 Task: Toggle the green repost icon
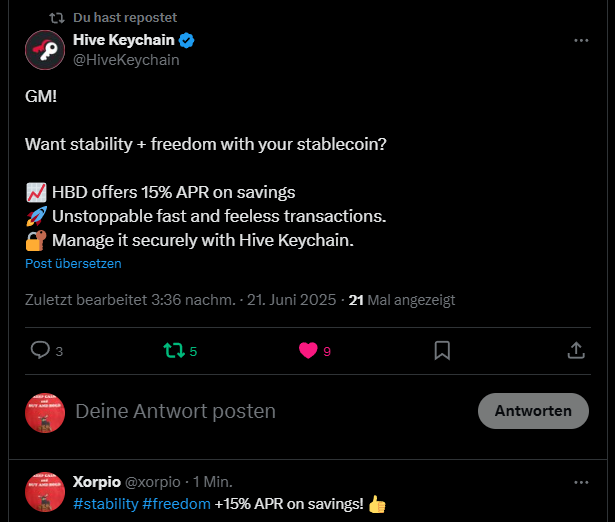coord(174,351)
